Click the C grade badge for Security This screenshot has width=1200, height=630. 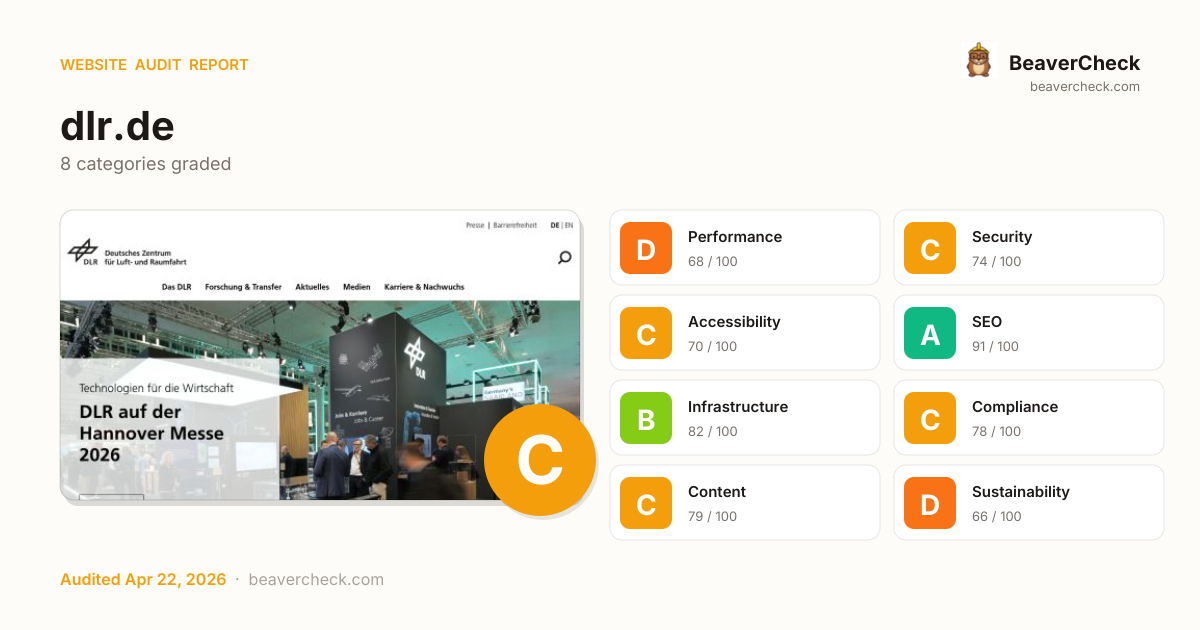[x=930, y=248]
